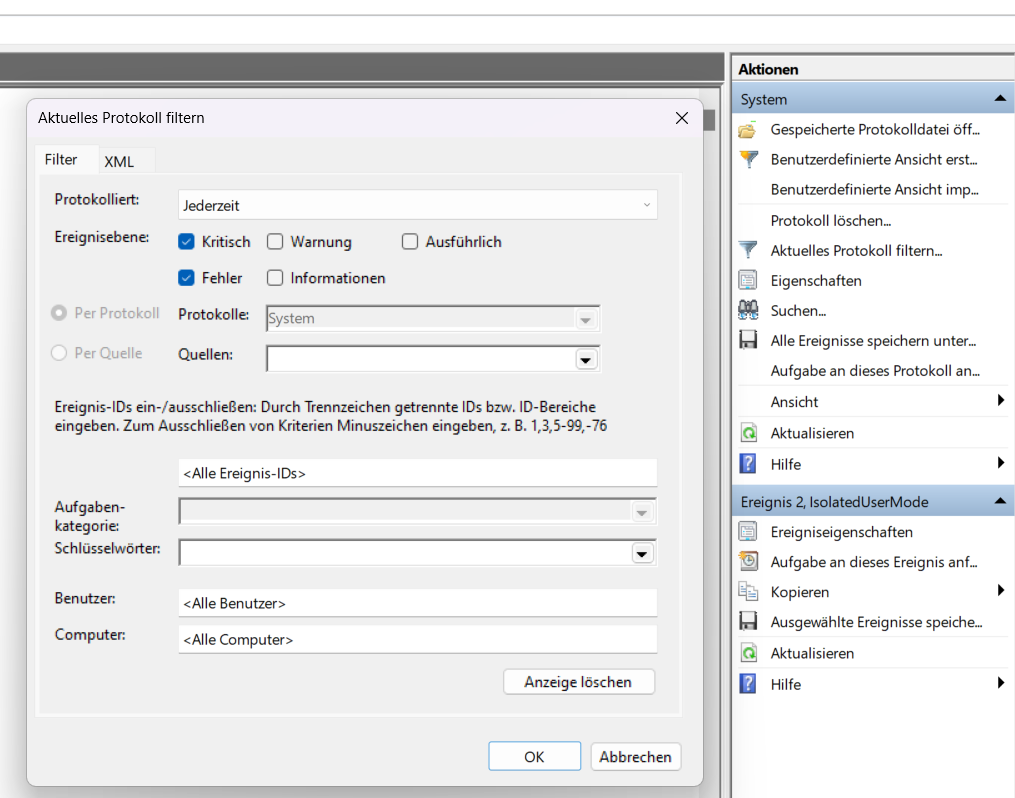Open the Protokolliert Jederzeit dropdown
1015x798 pixels.
[x=418, y=205]
